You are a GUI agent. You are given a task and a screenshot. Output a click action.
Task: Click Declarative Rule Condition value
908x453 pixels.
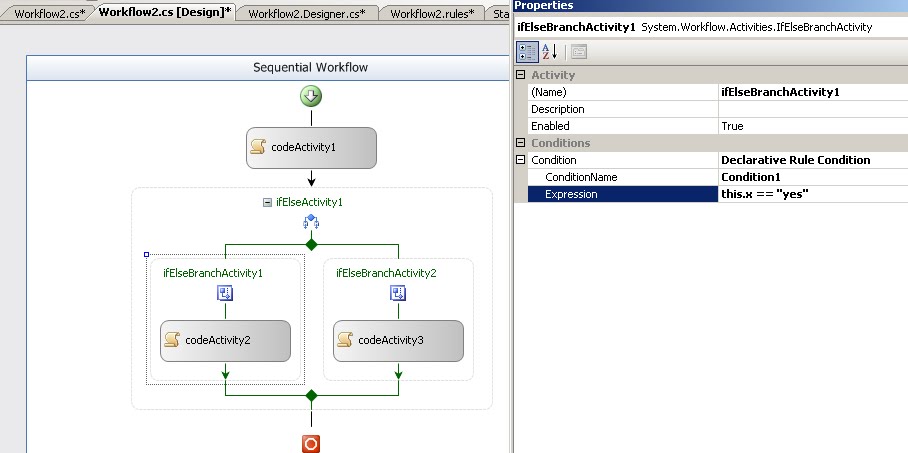pyautogui.click(x=813, y=160)
